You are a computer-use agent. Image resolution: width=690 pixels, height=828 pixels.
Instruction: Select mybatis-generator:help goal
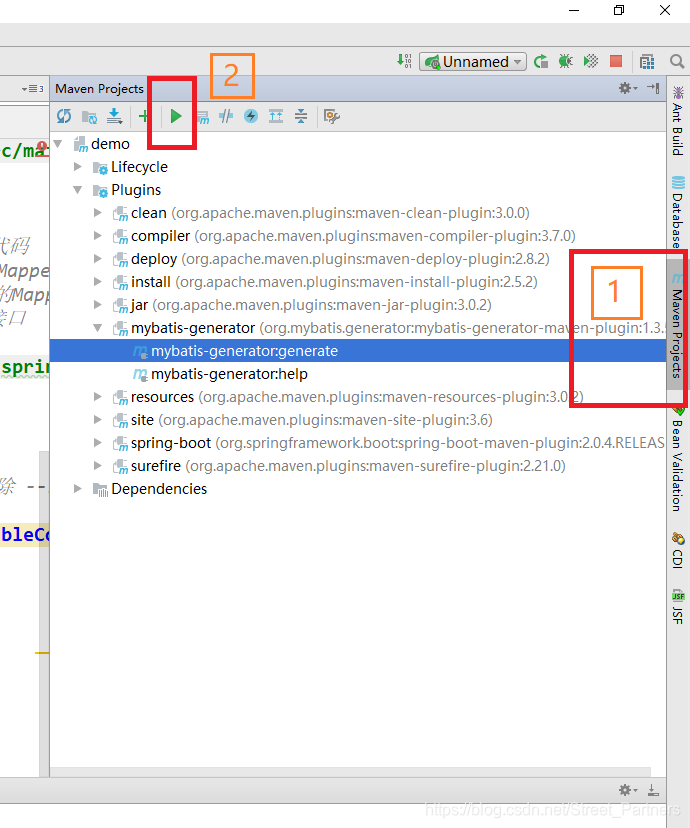(x=358, y=374)
